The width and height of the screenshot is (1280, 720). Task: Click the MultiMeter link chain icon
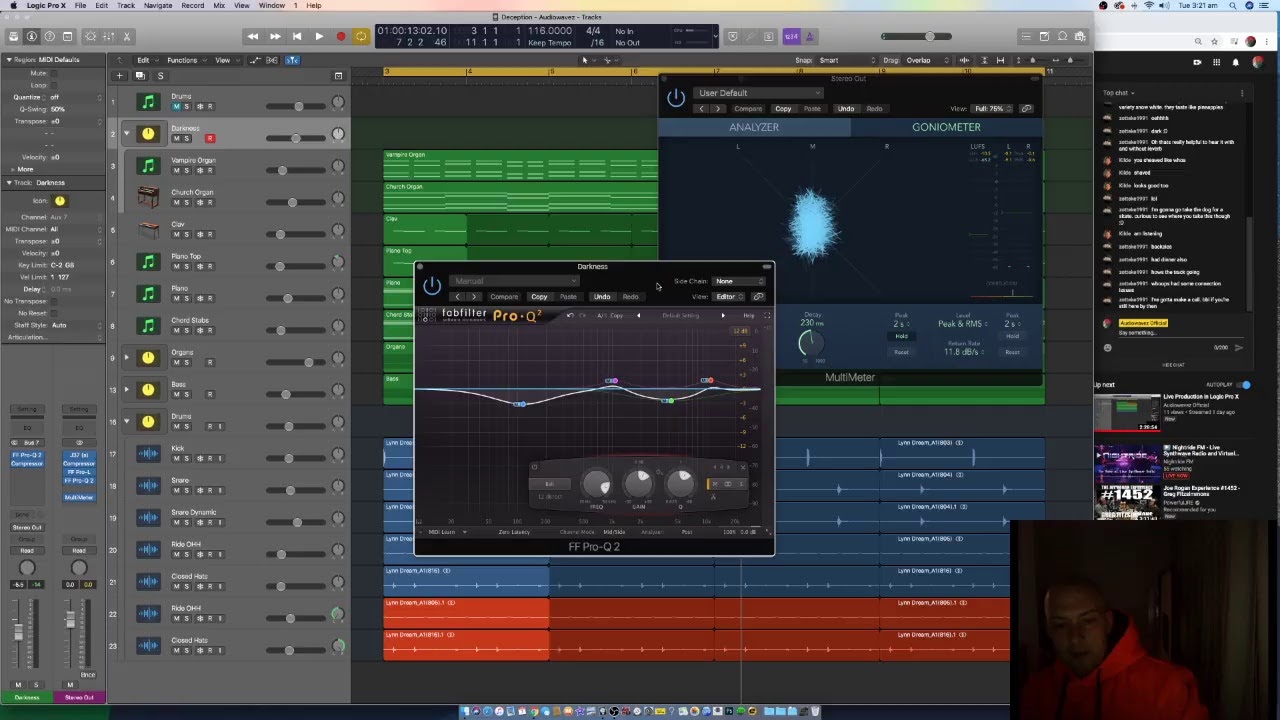pyautogui.click(x=1026, y=108)
